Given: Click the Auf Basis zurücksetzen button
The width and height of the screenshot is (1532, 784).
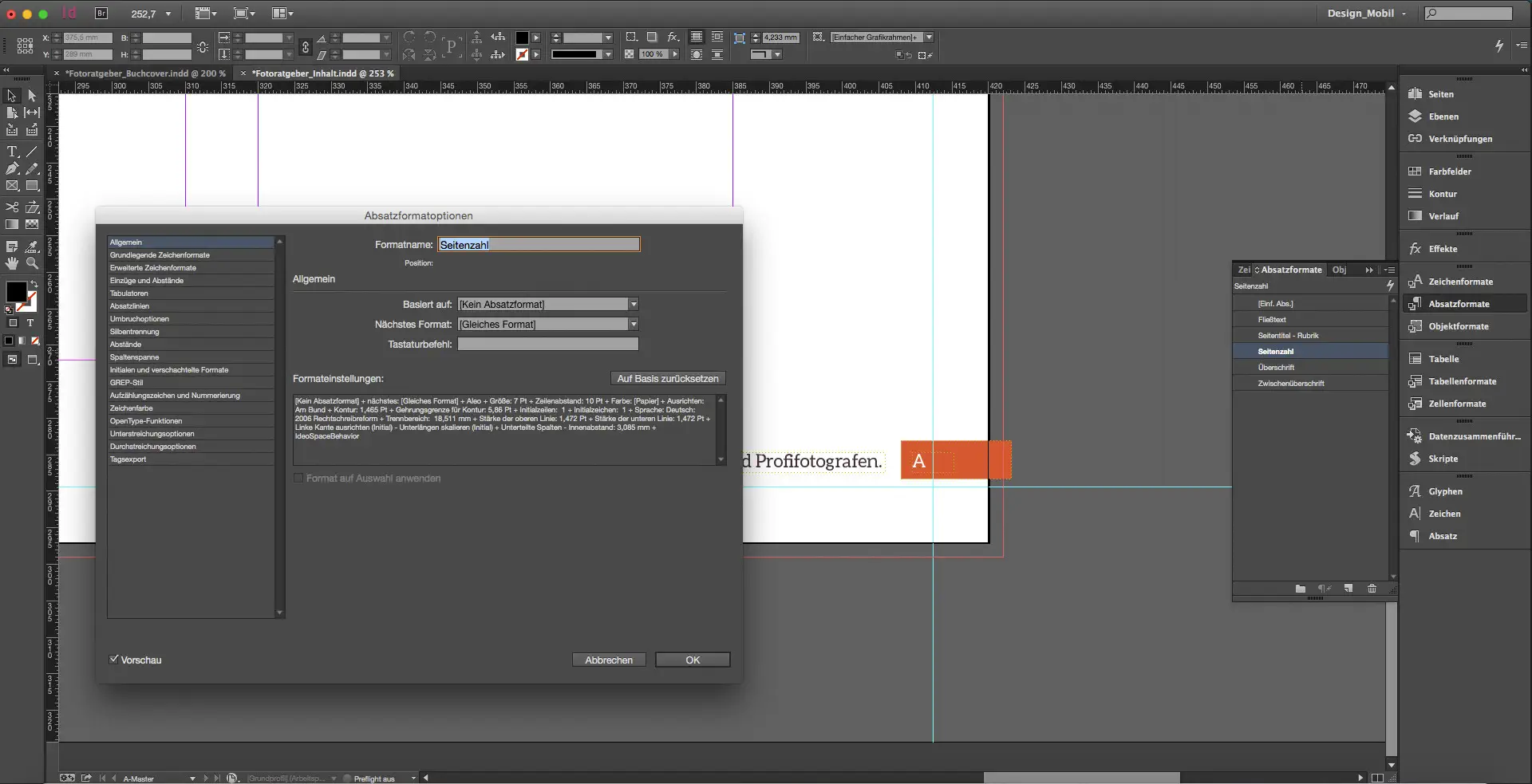Looking at the screenshot, I should pyautogui.click(x=667, y=378).
